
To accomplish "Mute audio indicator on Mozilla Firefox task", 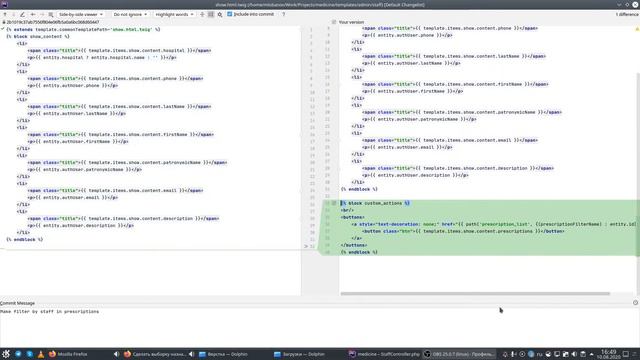I will 116,354.
